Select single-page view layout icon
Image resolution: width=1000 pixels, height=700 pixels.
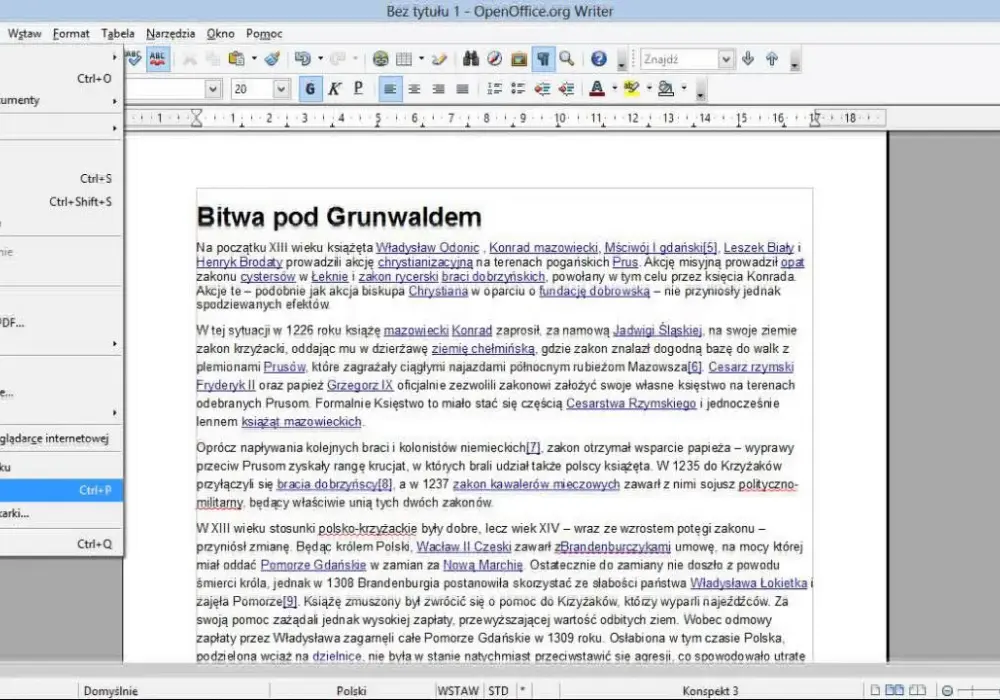coord(875,690)
